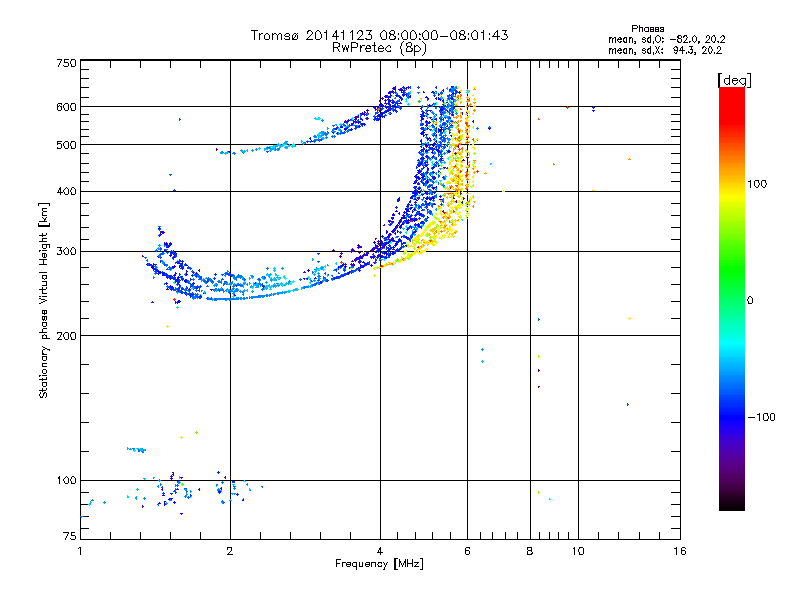The width and height of the screenshot is (800, 600).
Task: Click the subtitle "RwPretec (8p)"
Action: (379, 48)
